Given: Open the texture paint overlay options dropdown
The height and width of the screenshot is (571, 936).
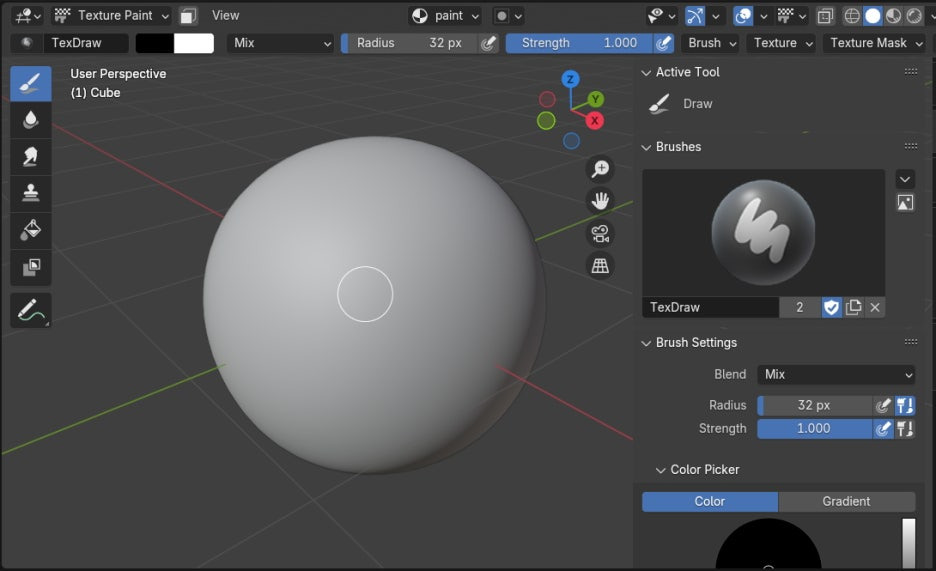Looking at the screenshot, I should coord(793,16).
